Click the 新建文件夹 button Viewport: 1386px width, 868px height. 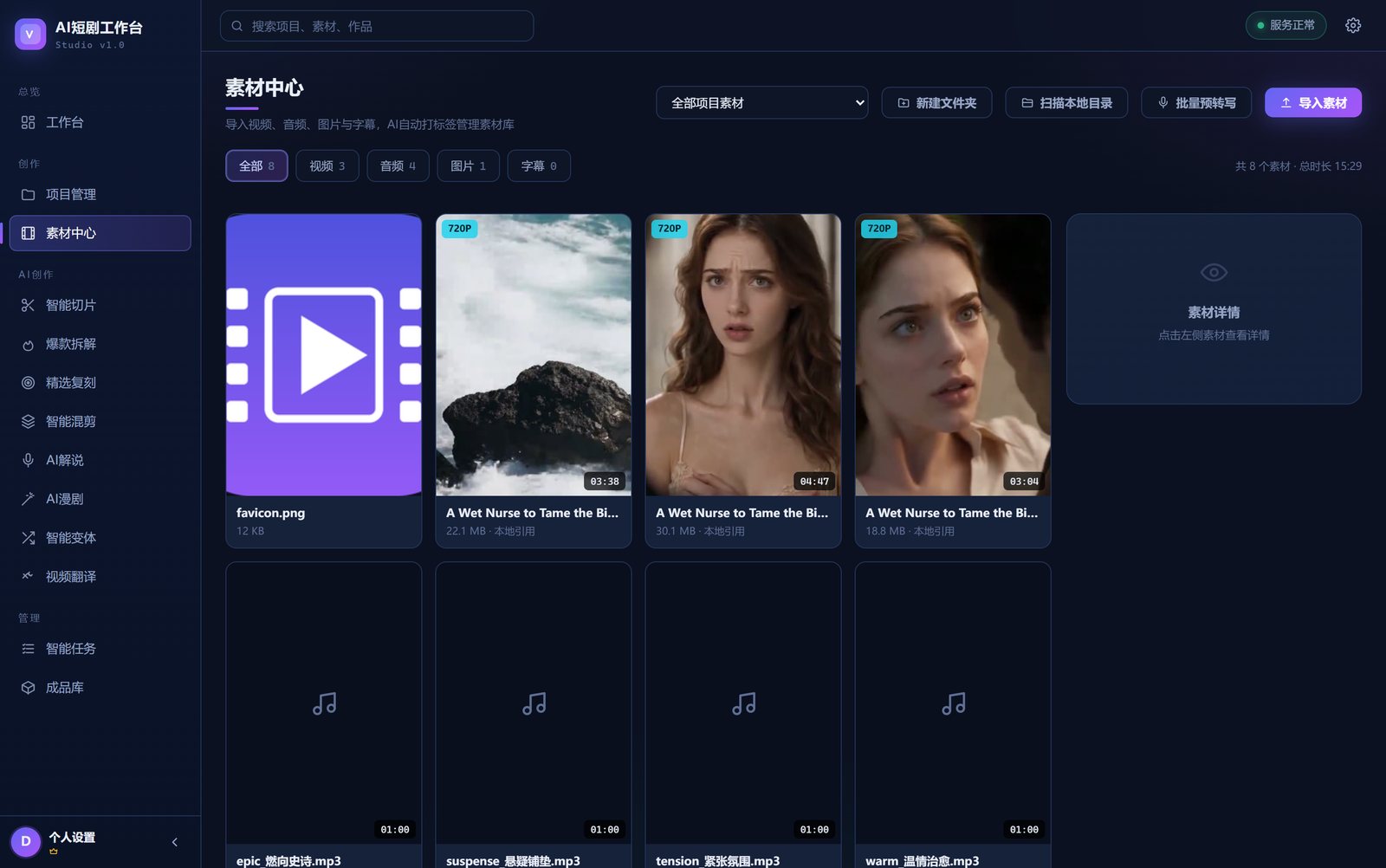pyautogui.click(x=936, y=103)
